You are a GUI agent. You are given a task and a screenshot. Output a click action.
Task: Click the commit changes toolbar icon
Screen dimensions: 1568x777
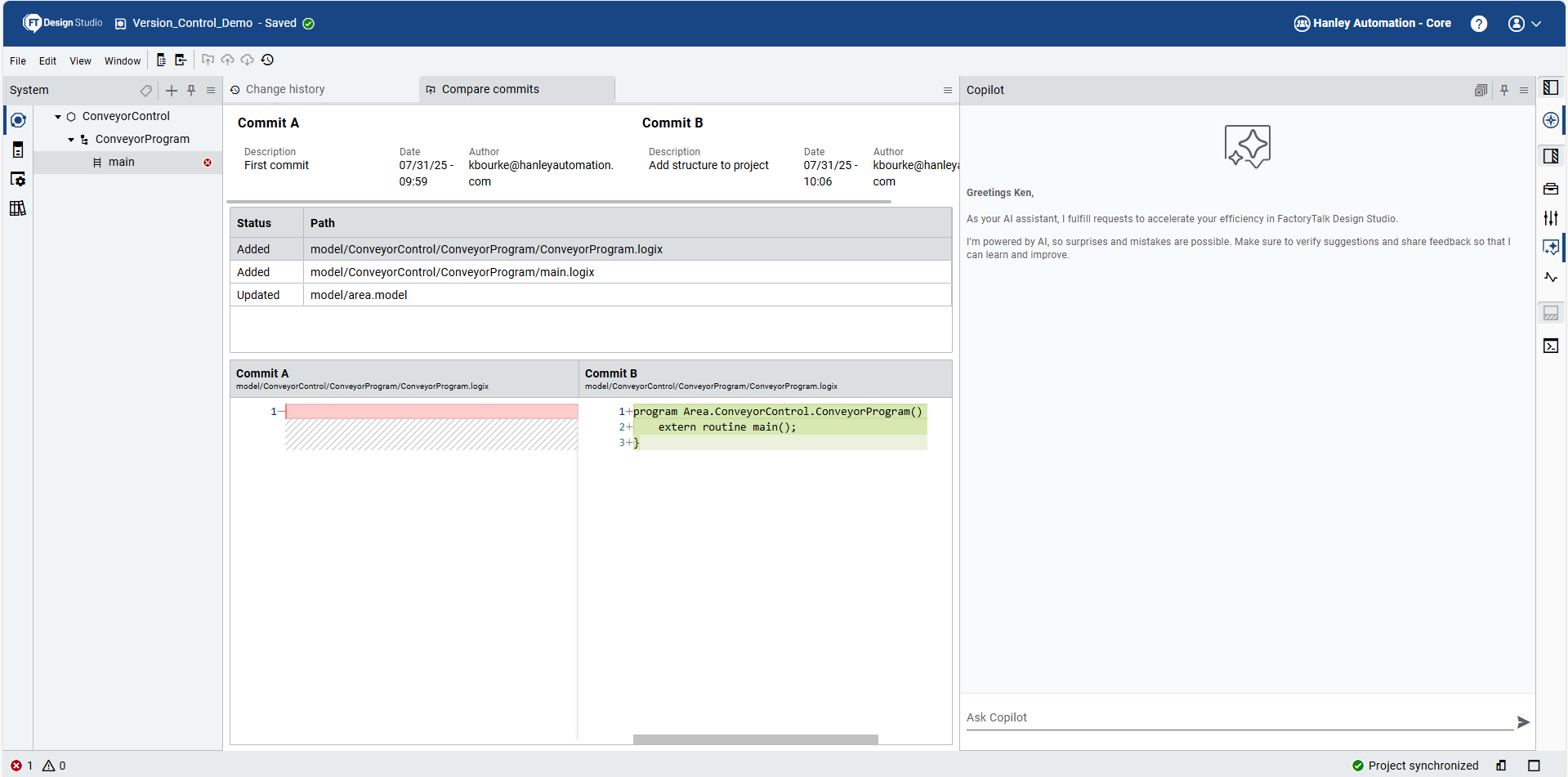208,60
